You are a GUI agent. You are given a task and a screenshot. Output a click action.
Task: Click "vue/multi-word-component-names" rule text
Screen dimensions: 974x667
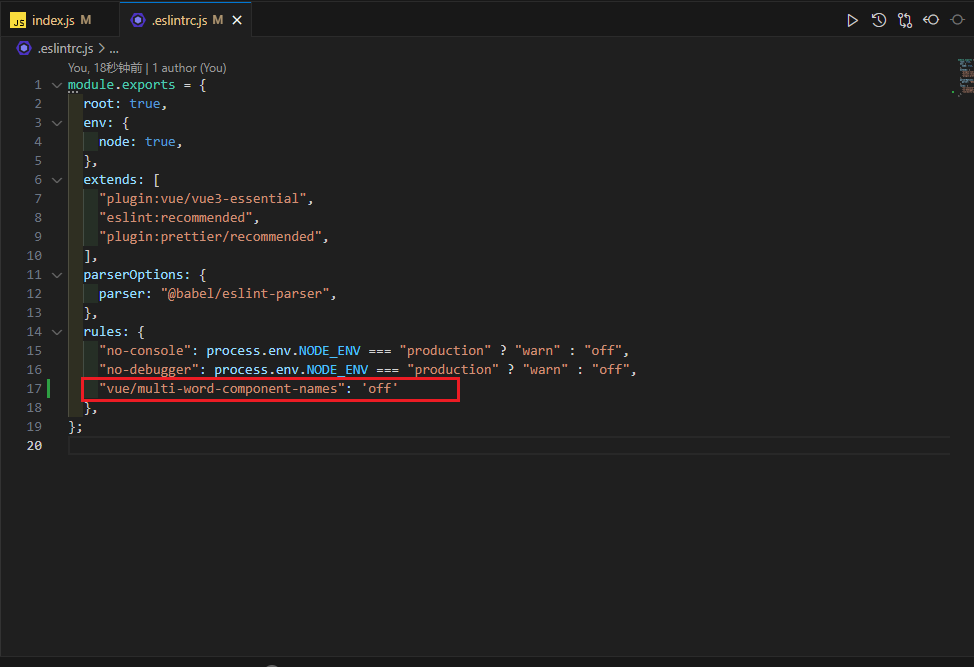(222, 389)
